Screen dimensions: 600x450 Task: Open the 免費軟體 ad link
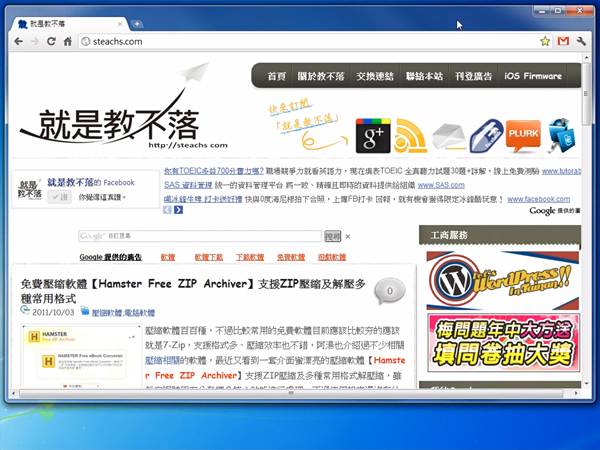(291, 257)
